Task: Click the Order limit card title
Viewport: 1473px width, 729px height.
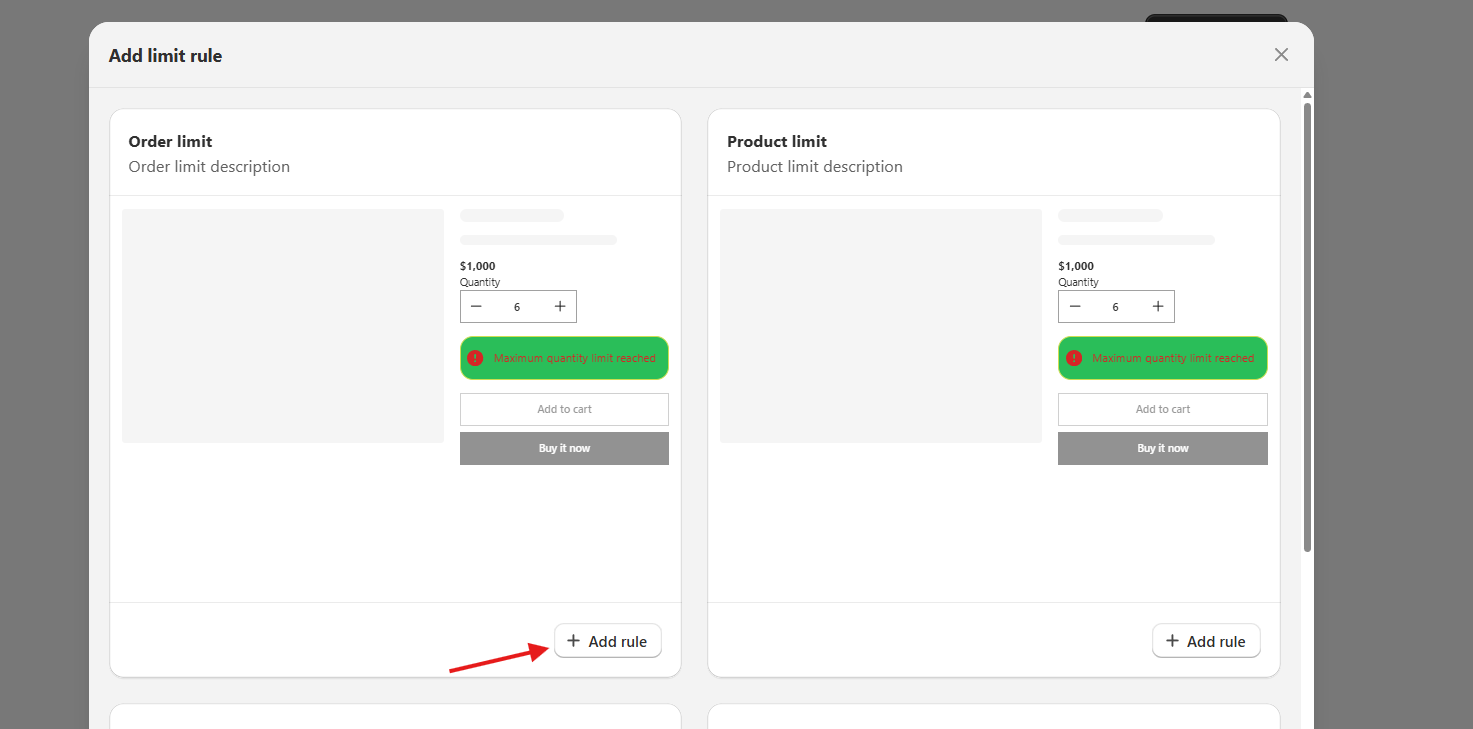Action: point(170,141)
